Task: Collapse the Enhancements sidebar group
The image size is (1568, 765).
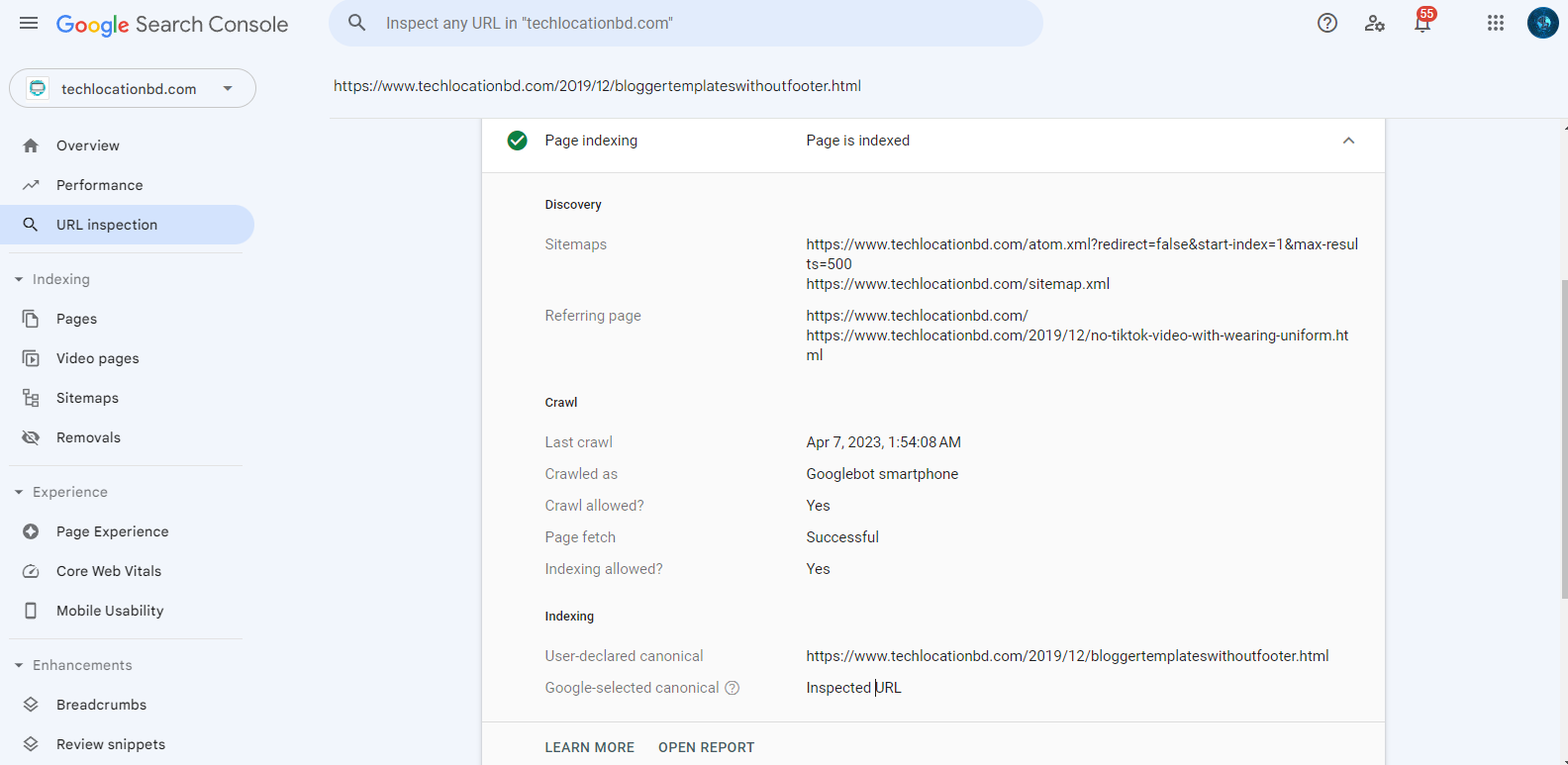Action: [19, 665]
